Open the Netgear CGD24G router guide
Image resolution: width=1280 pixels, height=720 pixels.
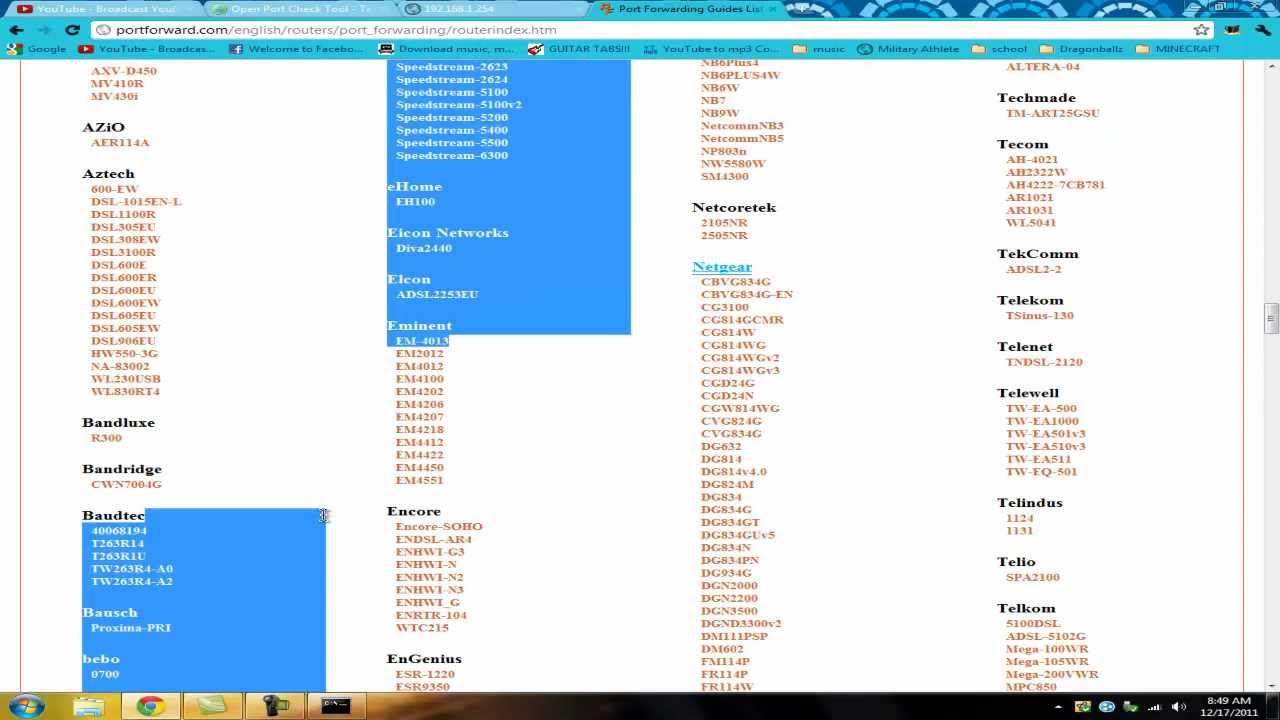point(728,383)
